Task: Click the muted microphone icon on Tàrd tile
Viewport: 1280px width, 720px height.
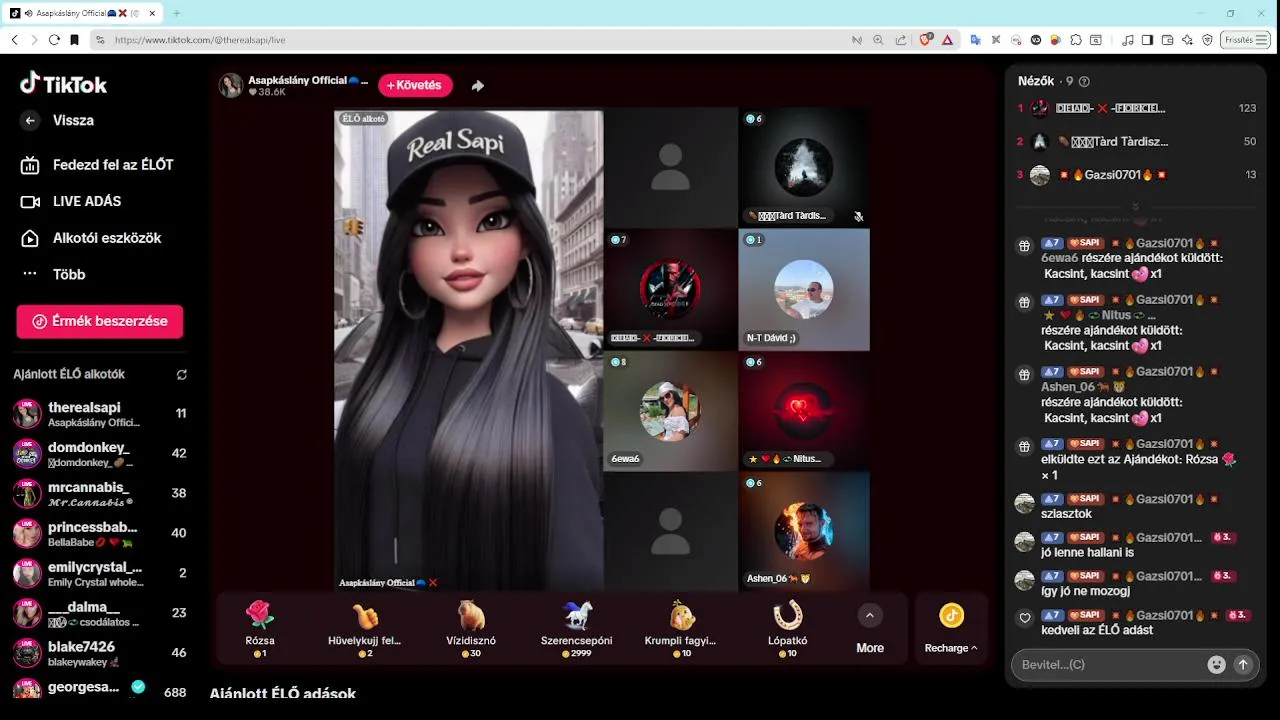Action: tap(858, 216)
